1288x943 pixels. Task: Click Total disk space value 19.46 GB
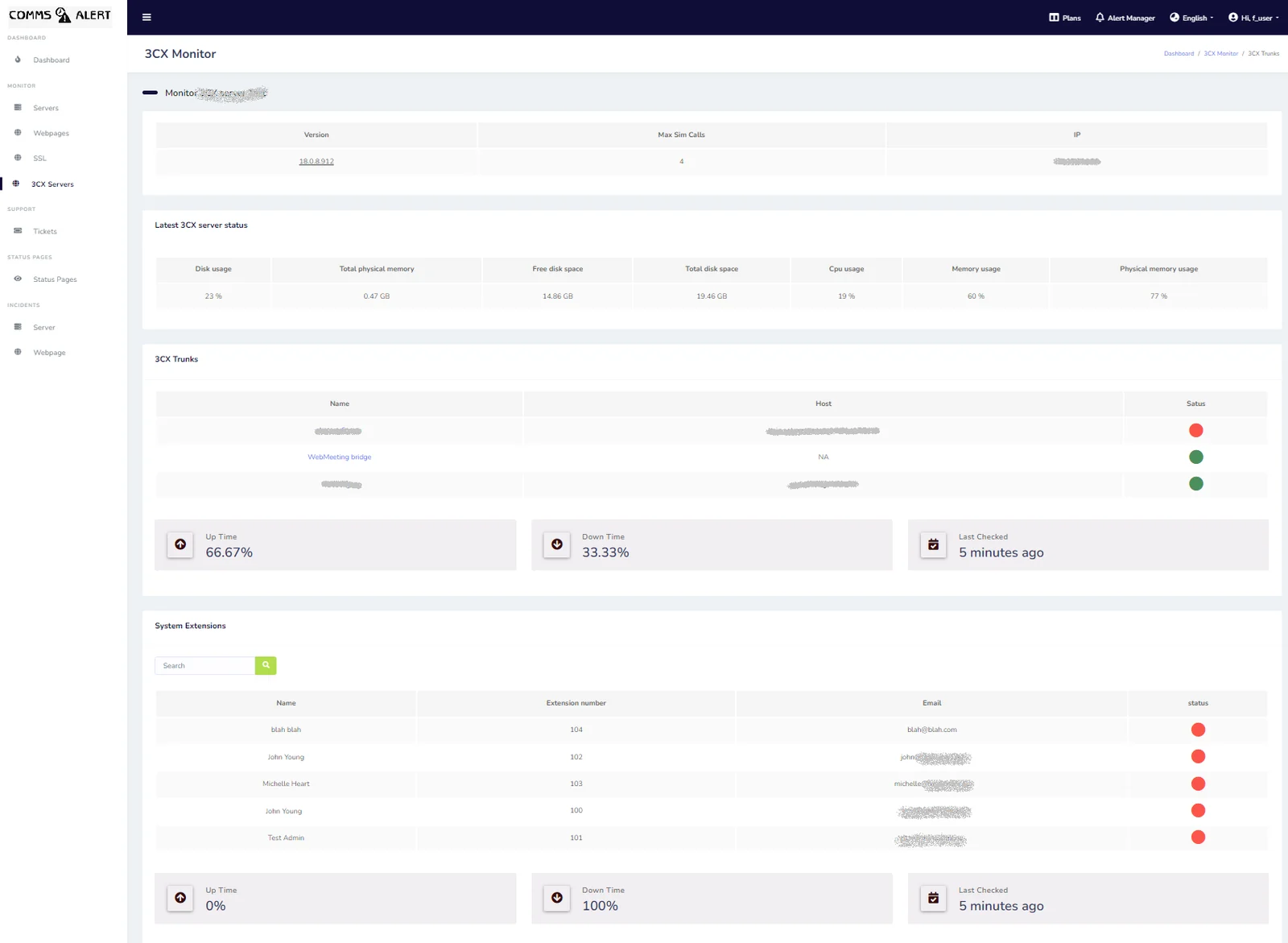click(x=712, y=296)
